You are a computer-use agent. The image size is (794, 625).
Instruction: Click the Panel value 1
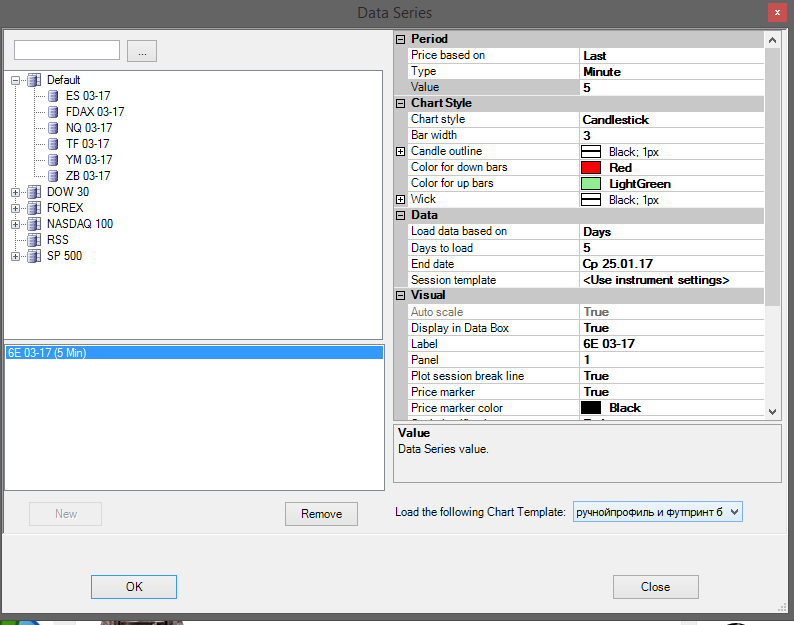coord(671,360)
